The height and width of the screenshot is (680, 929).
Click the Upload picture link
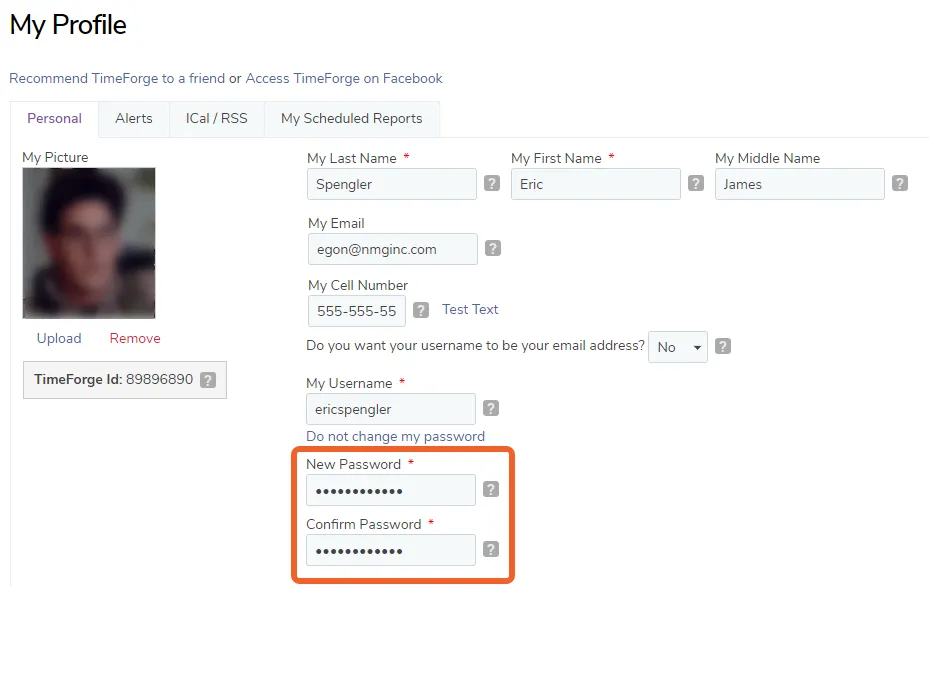click(x=59, y=338)
